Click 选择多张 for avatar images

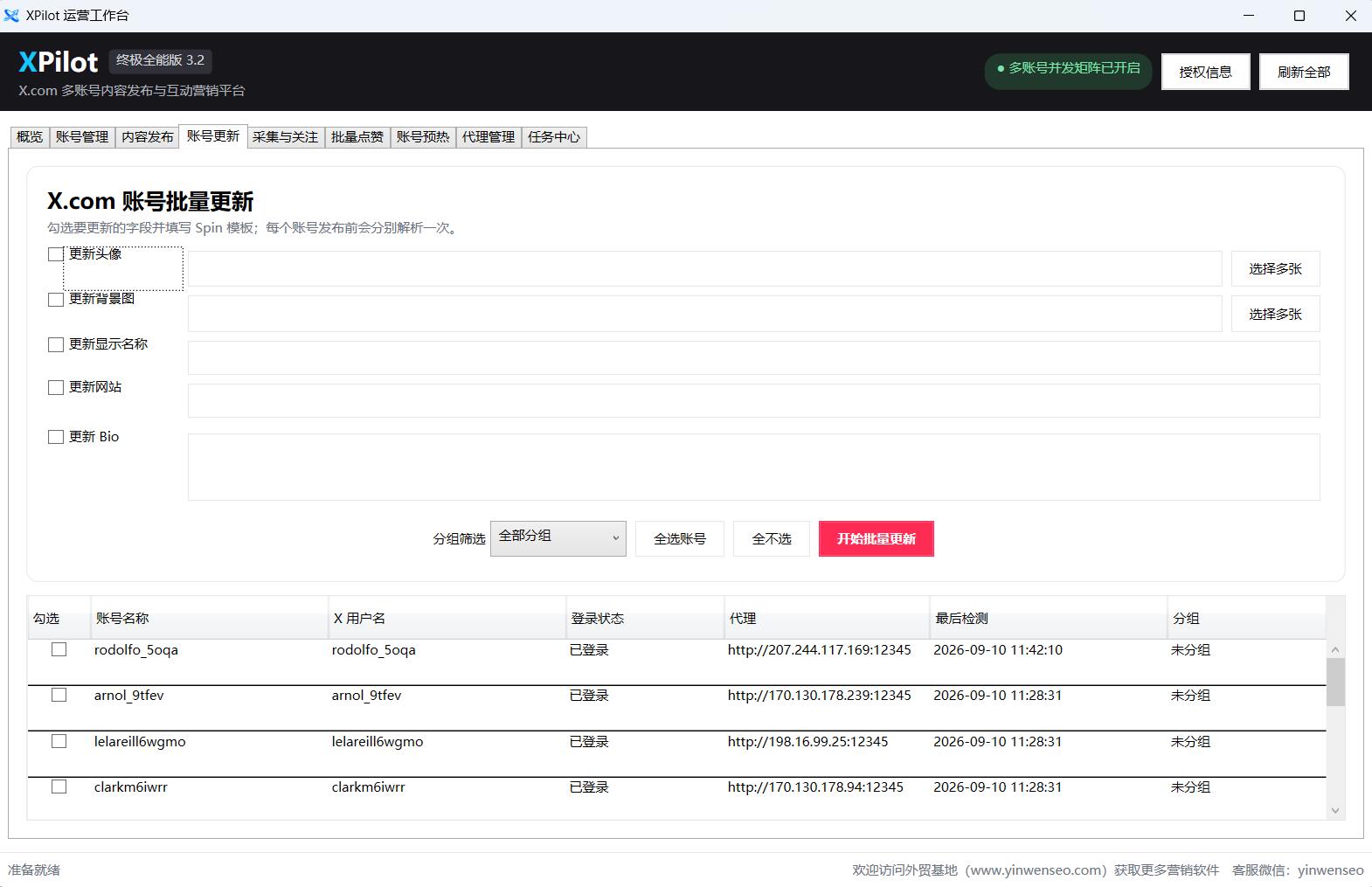(1275, 268)
